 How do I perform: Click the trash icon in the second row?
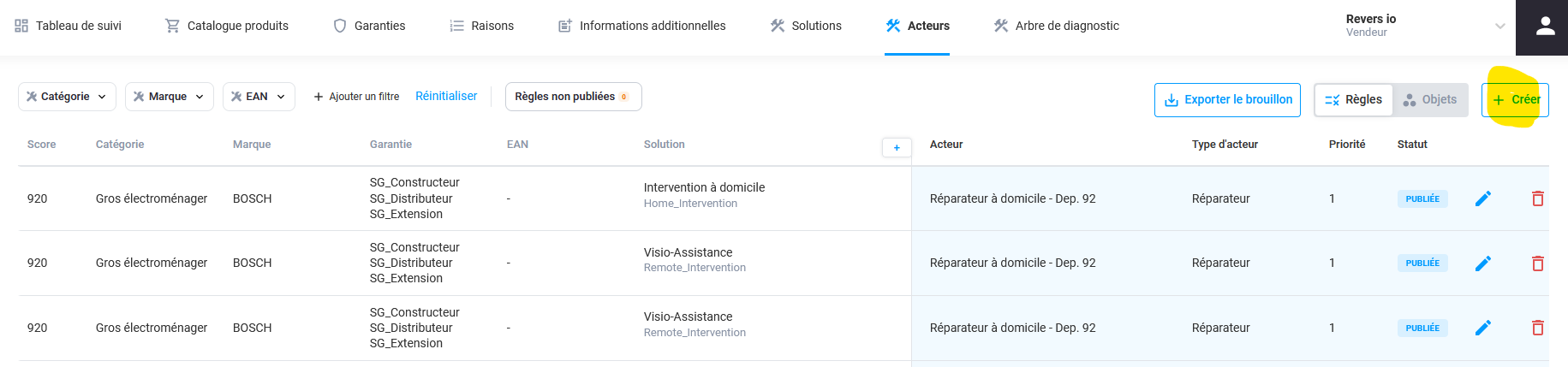pos(1537,263)
